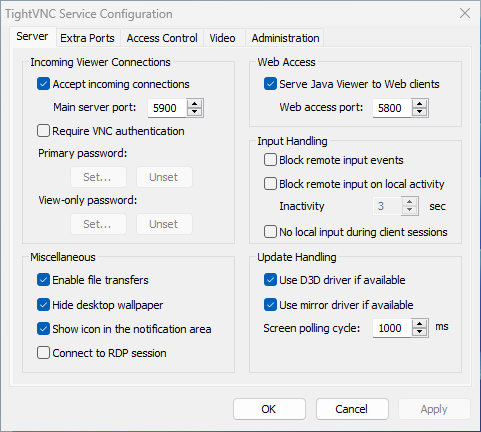Click the Cancel button
The width and height of the screenshot is (481, 432).
(x=352, y=409)
